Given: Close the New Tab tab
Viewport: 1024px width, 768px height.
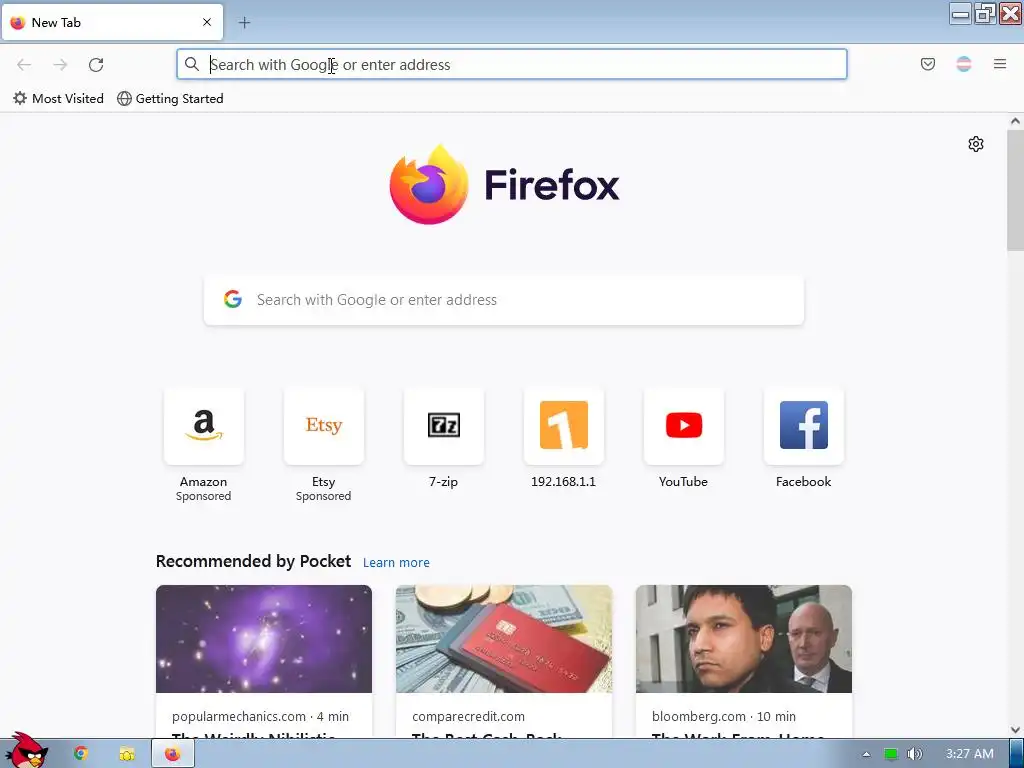Looking at the screenshot, I should [x=207, y=22].
